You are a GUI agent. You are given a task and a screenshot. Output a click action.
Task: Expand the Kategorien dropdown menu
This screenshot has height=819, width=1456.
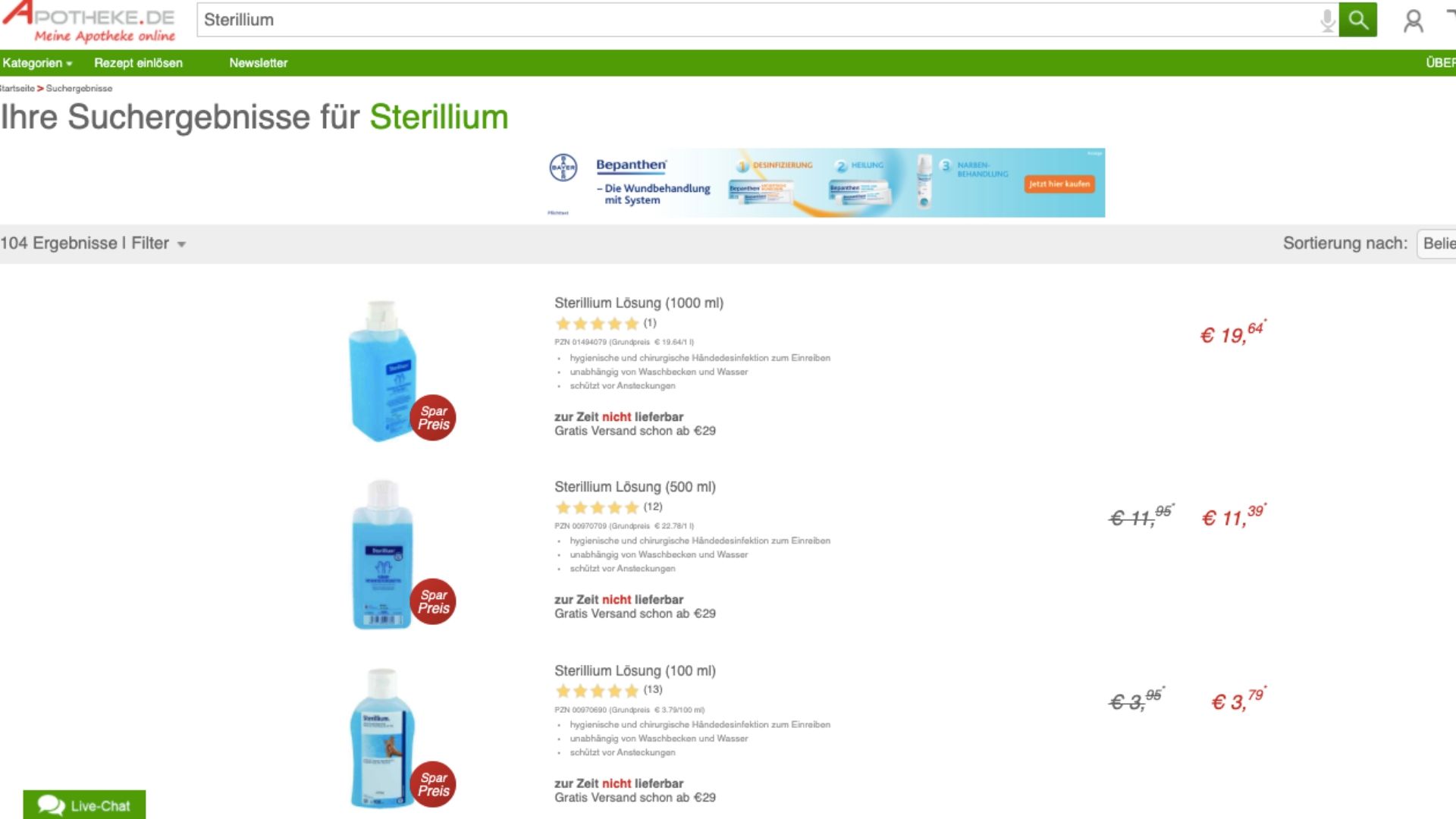[x=37, y=63]
